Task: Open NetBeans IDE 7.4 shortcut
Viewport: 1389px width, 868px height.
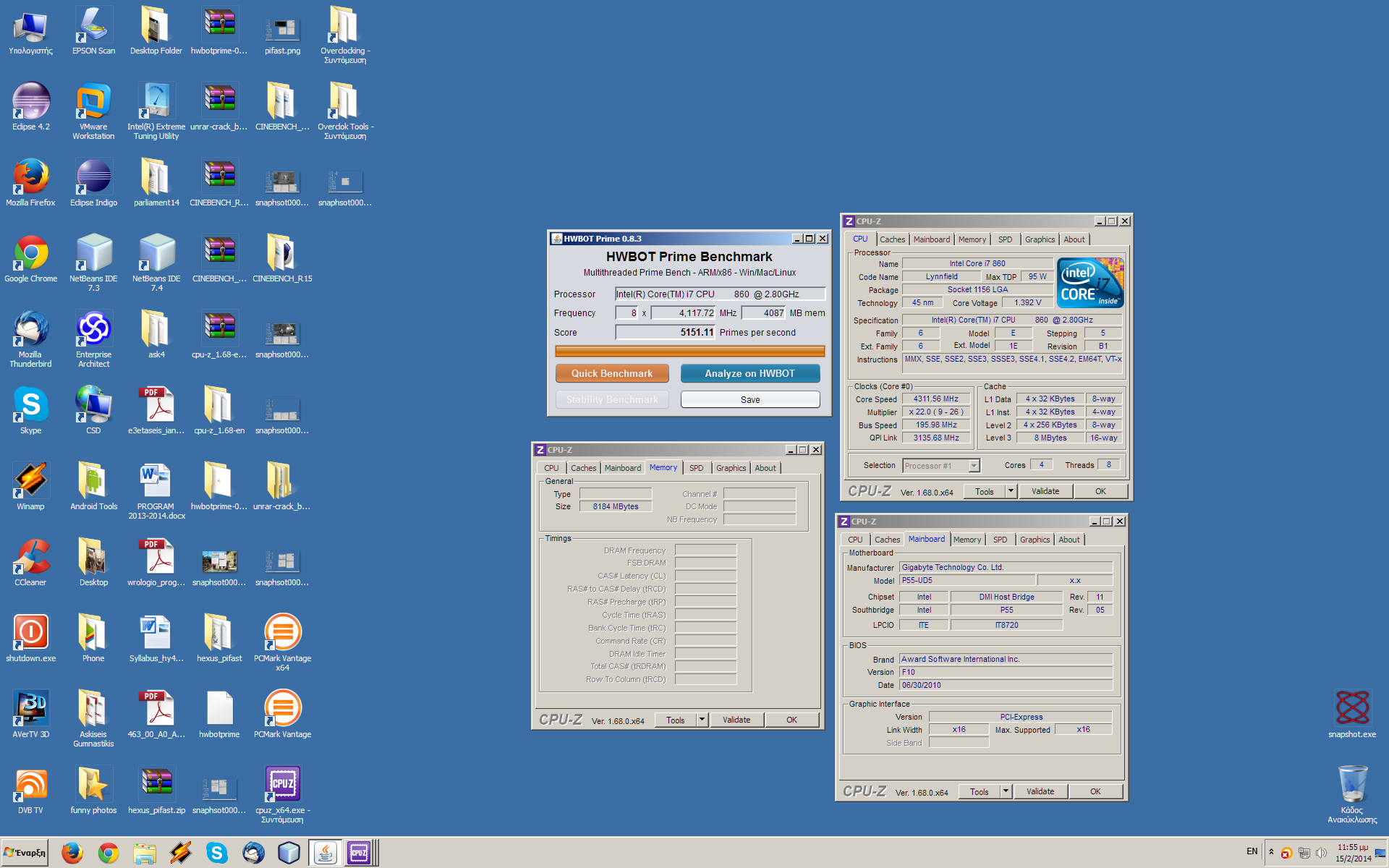Action: (156, 263)
